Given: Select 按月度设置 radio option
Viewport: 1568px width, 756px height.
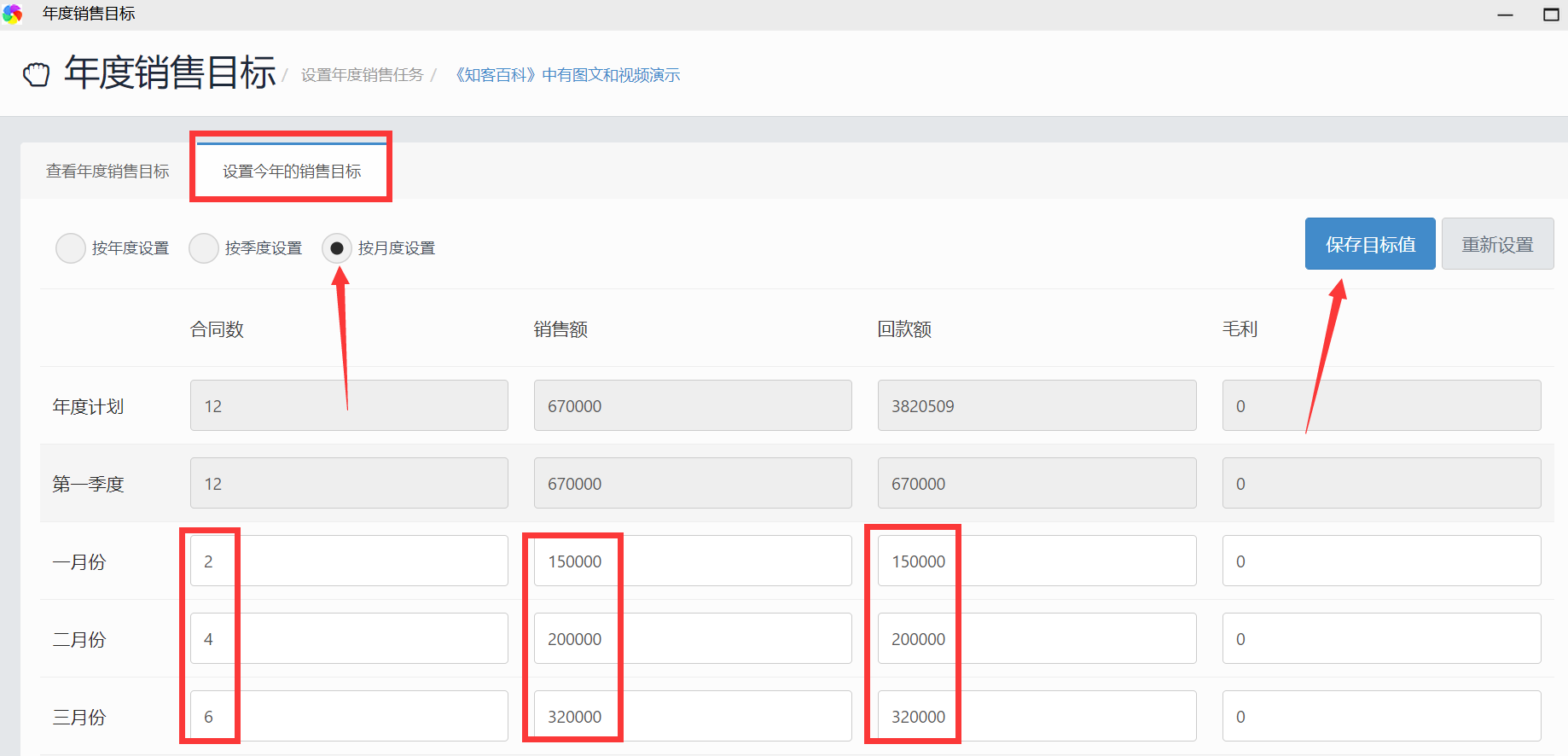Looking at the screenshot, I should pyautogui.click(x=336, y=248).
